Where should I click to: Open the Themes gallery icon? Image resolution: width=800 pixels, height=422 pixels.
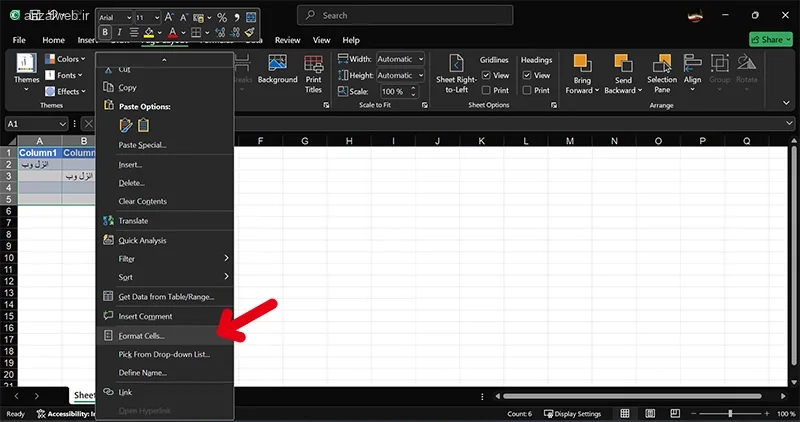(26, 63)
